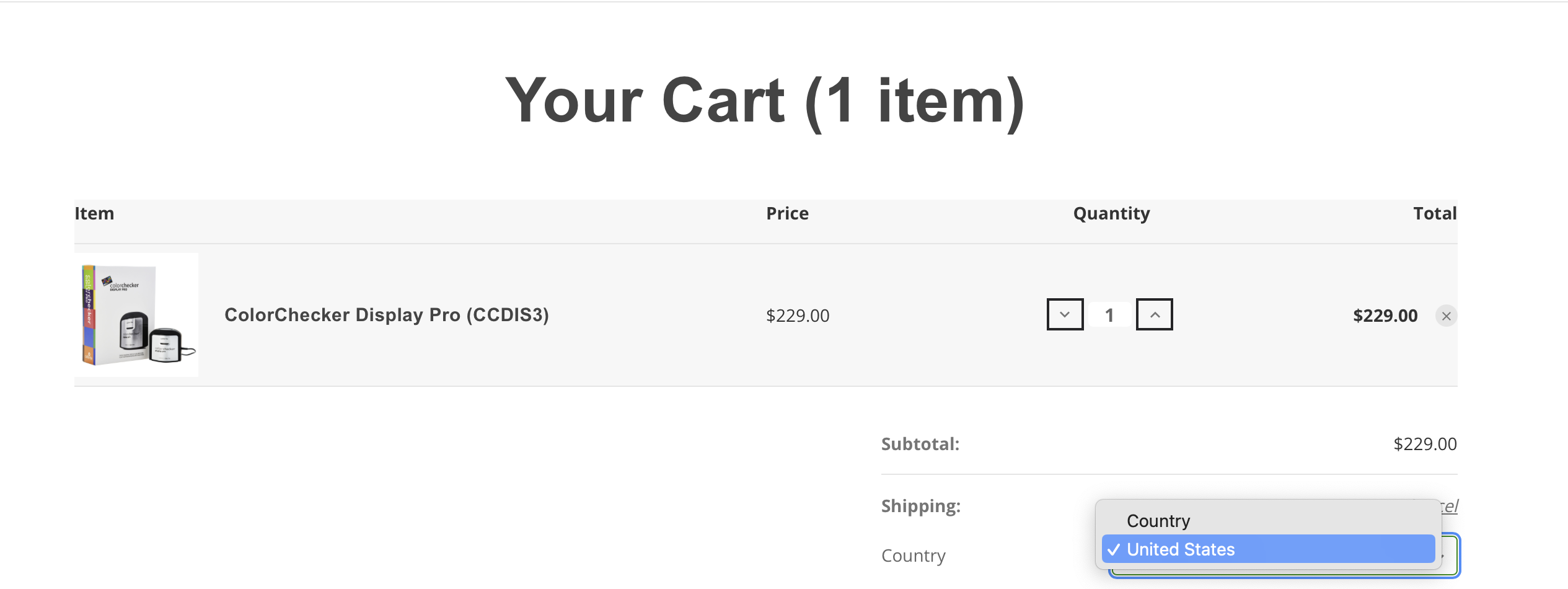The width and height of the screenshot is (1568, 589).
Task: Click the Subtotal amount value
Action: click(1425, 444)
